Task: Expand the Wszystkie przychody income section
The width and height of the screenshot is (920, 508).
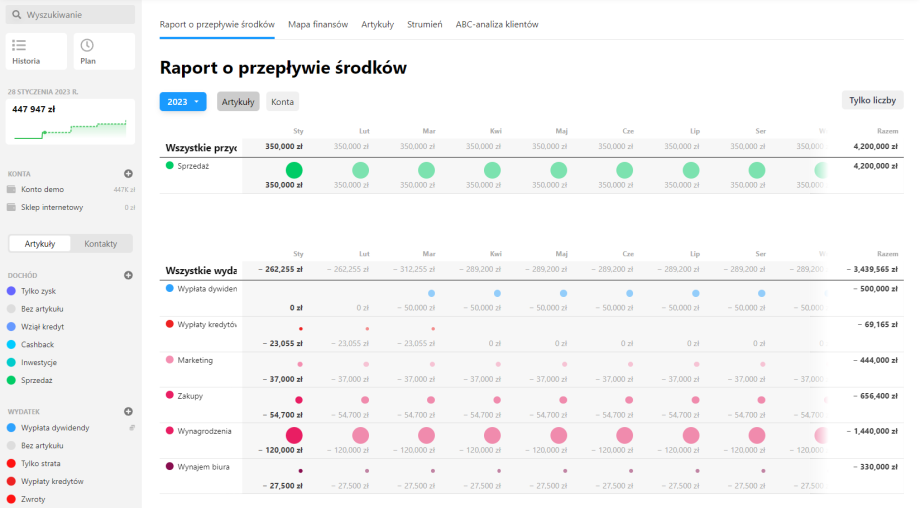Action: coord(200,147)
